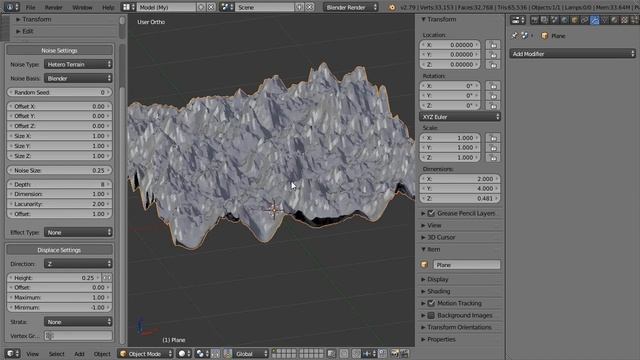Open the pivot point selector

click(x=202, y=353)
